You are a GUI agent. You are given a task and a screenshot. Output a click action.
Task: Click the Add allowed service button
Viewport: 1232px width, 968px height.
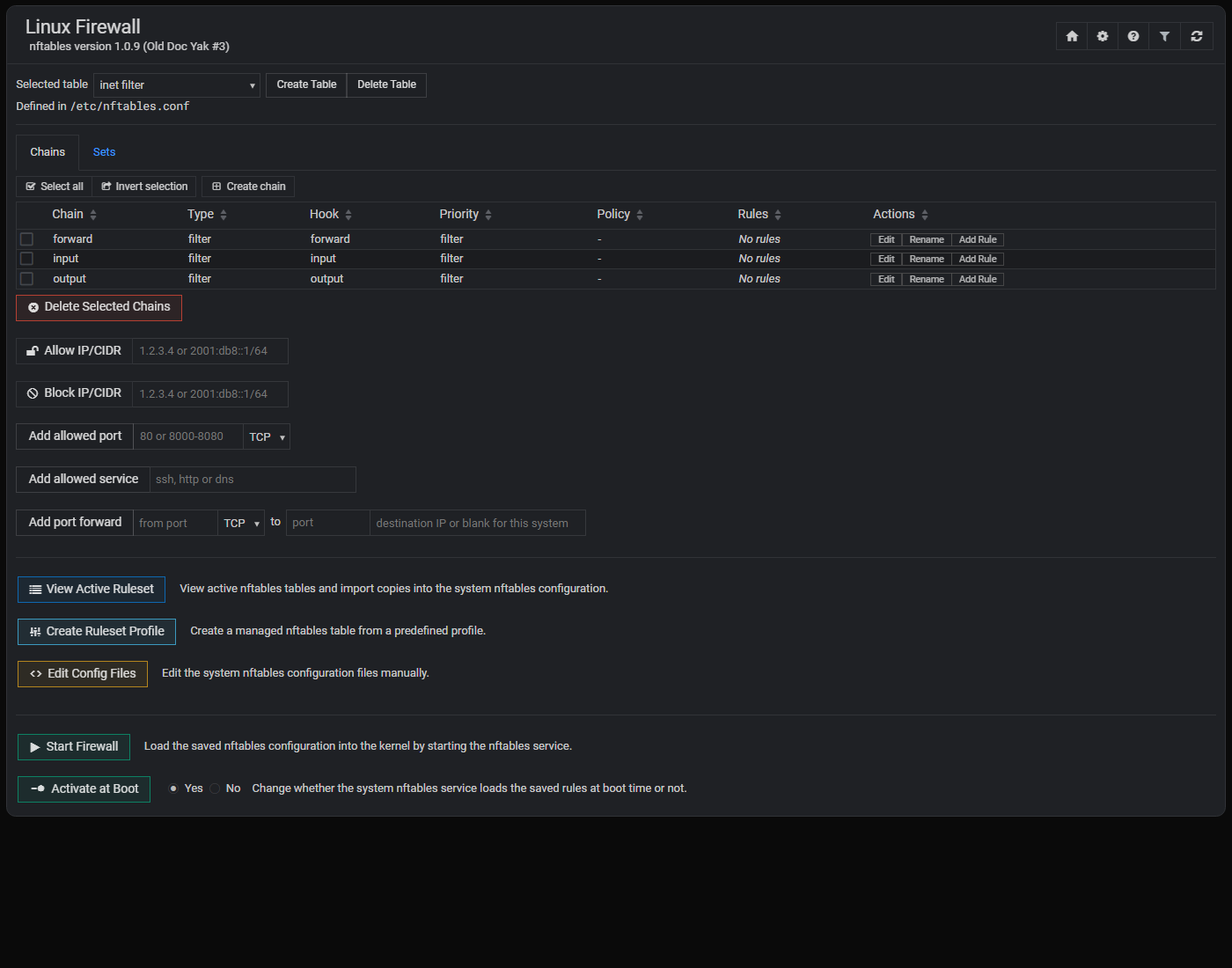(x=84, y=480)
